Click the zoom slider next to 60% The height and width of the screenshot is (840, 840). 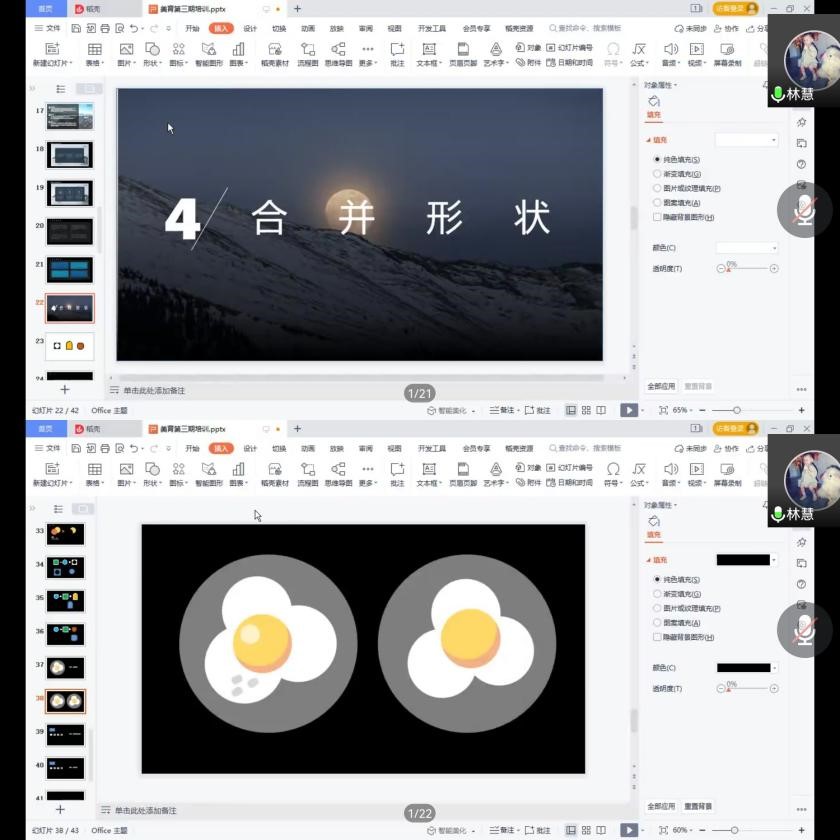735,830
